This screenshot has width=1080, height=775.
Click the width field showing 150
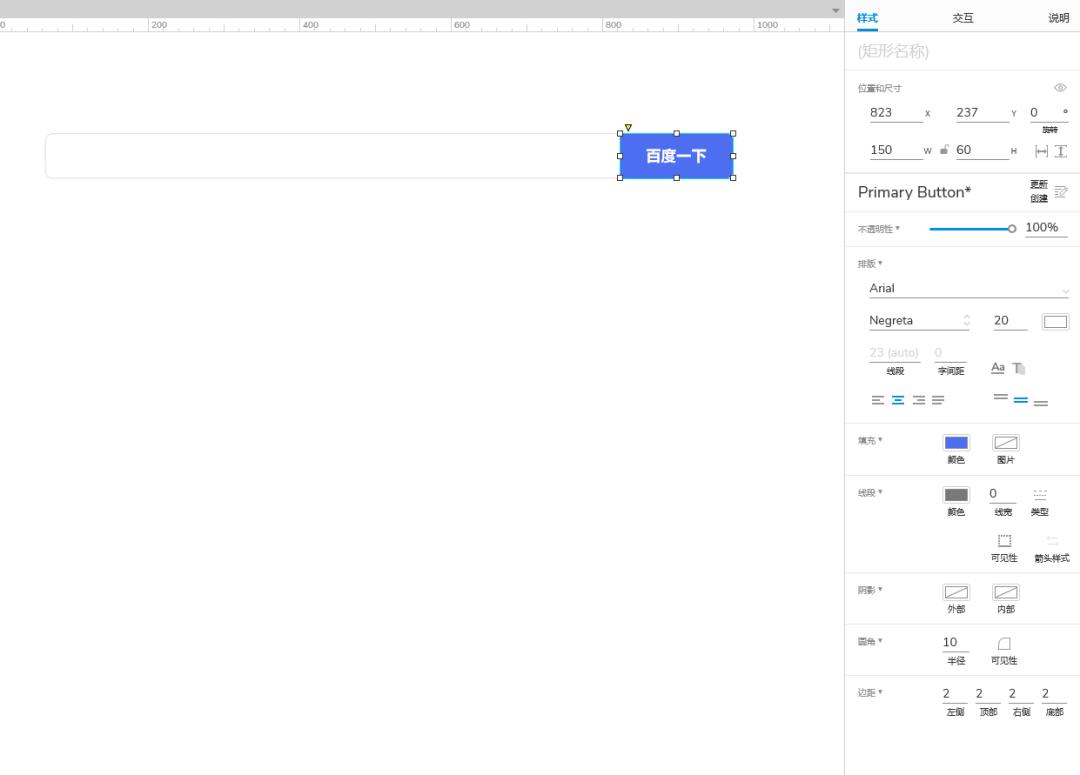pos(895,150)
